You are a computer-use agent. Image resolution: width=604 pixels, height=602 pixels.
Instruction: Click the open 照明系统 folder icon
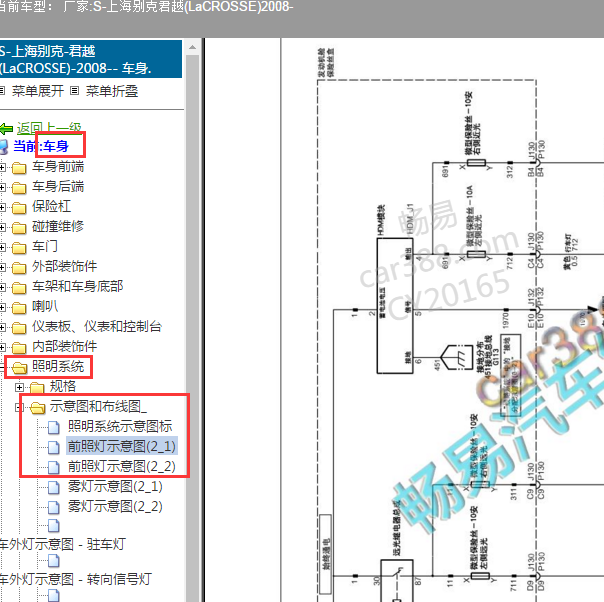(x=19, y=368)
